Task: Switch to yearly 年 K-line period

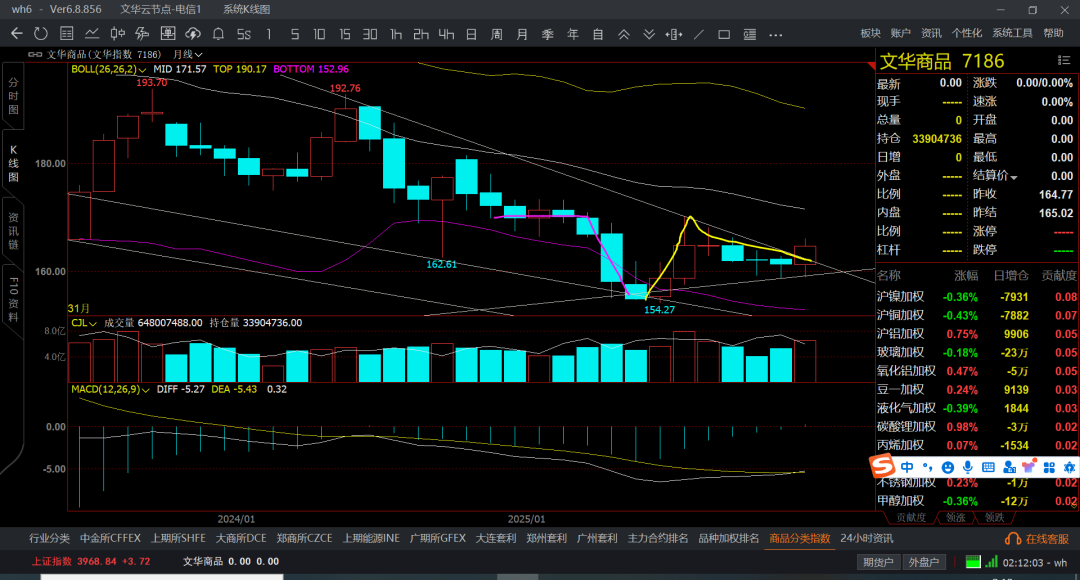Action: coord(573,34)
